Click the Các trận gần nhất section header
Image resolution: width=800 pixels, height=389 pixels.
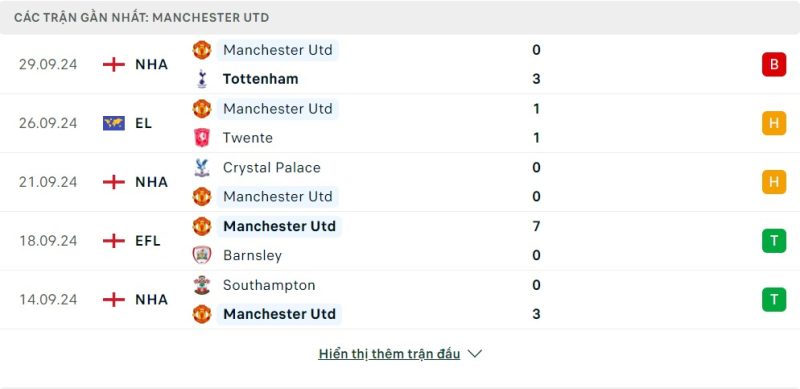[142, 17]
